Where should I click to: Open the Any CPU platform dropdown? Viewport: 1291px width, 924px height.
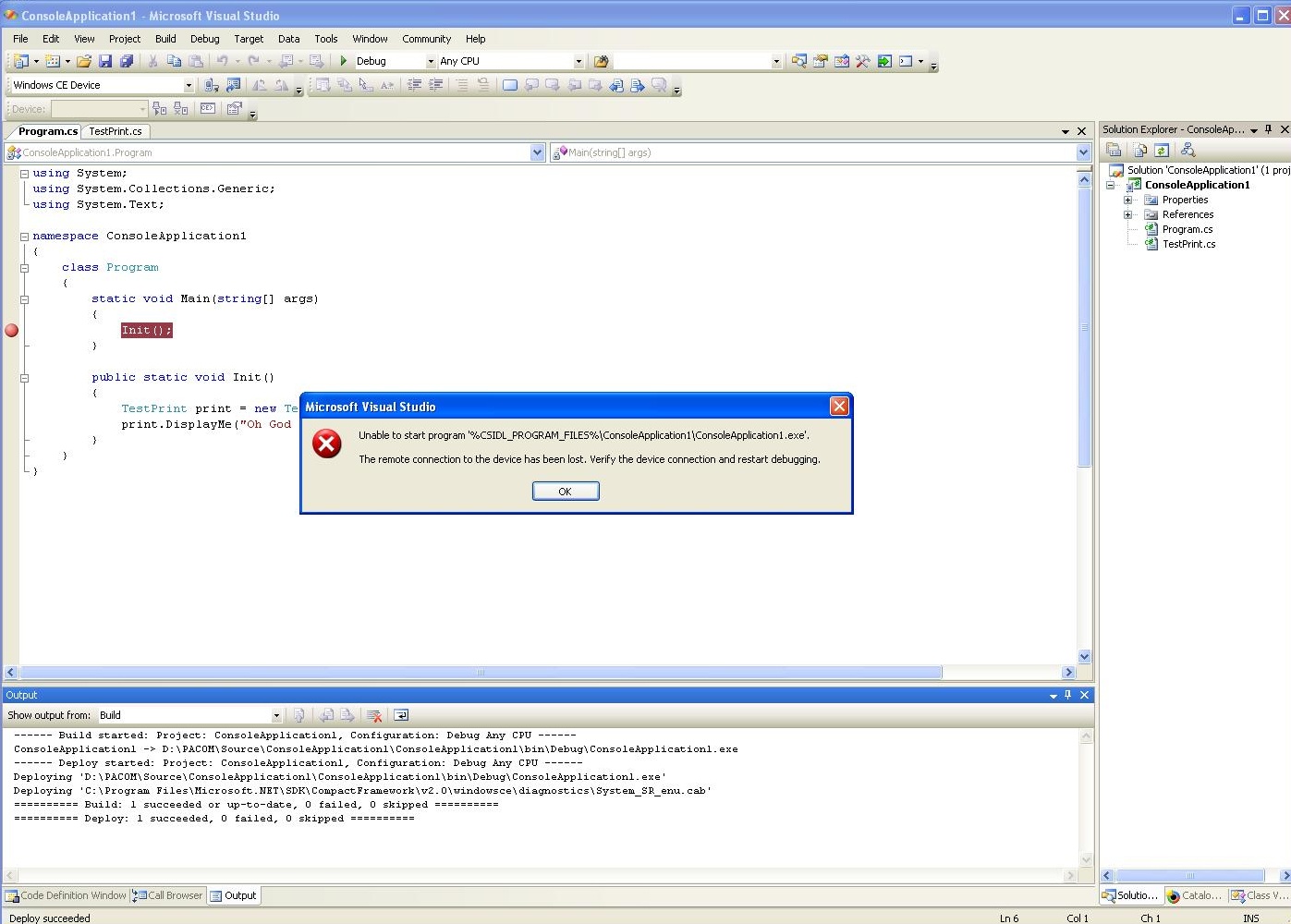[x=579, y=61]
